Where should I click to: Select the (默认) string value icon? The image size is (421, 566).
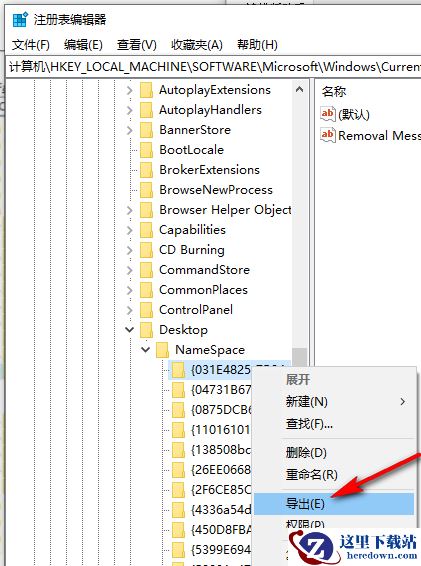click(x=328, y=114)
